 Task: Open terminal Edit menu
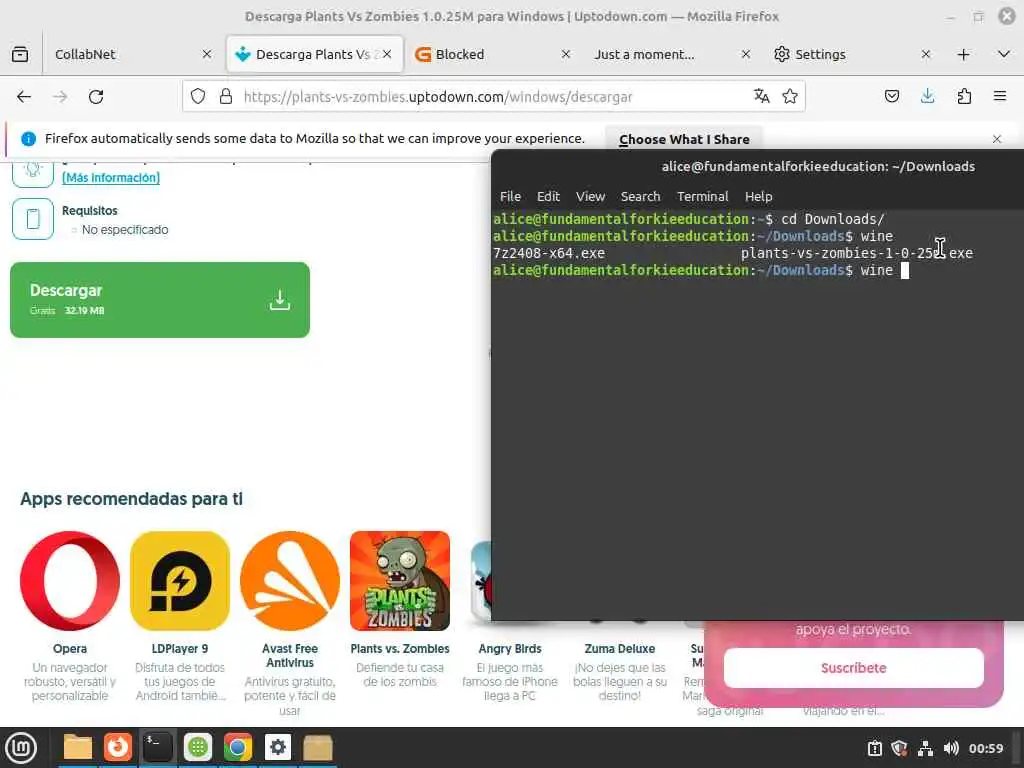click(x=548, y=197)
